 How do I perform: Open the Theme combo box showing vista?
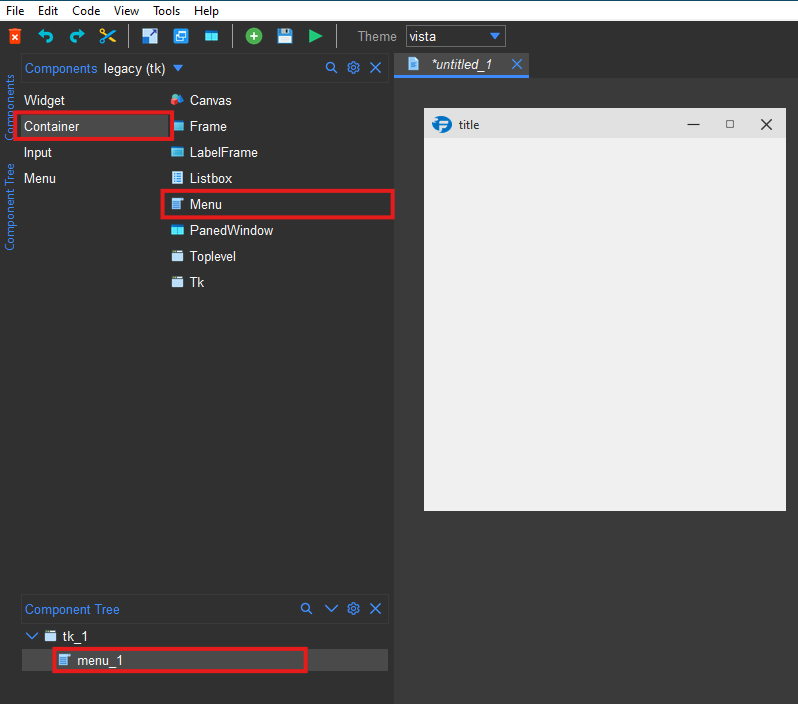tap(455, 36)
